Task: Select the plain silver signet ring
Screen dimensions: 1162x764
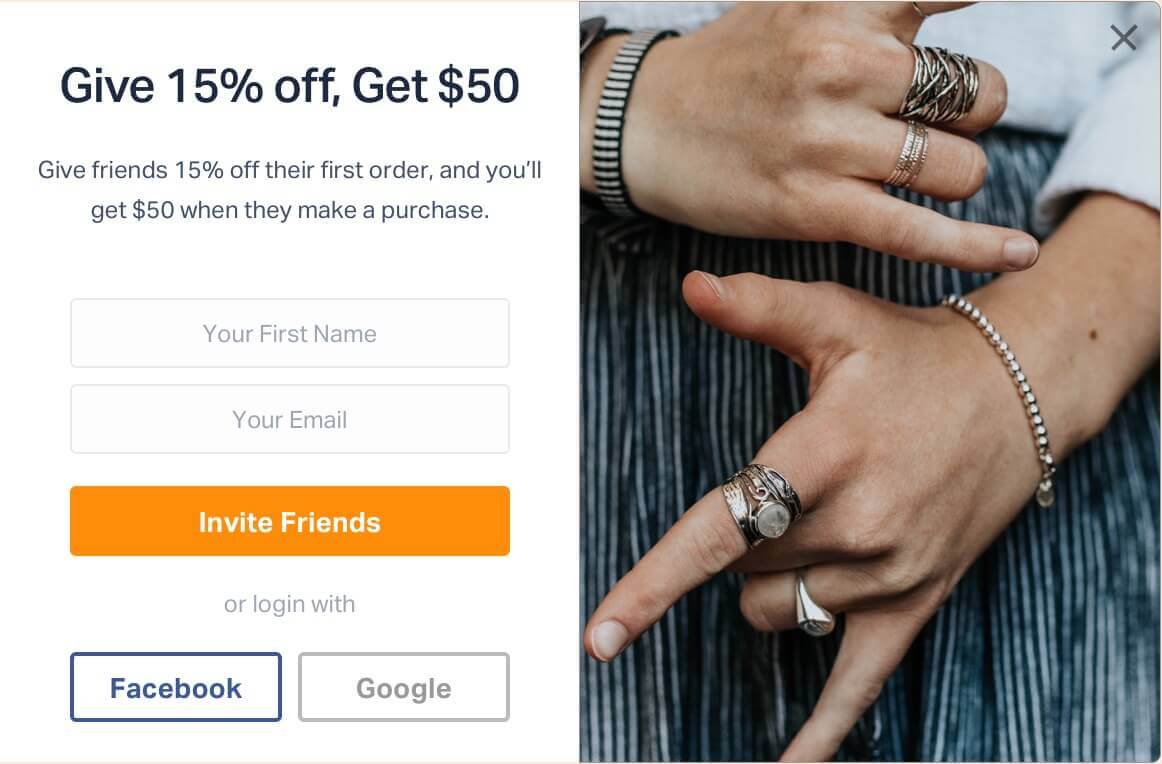Action: (x=814, y=605)
